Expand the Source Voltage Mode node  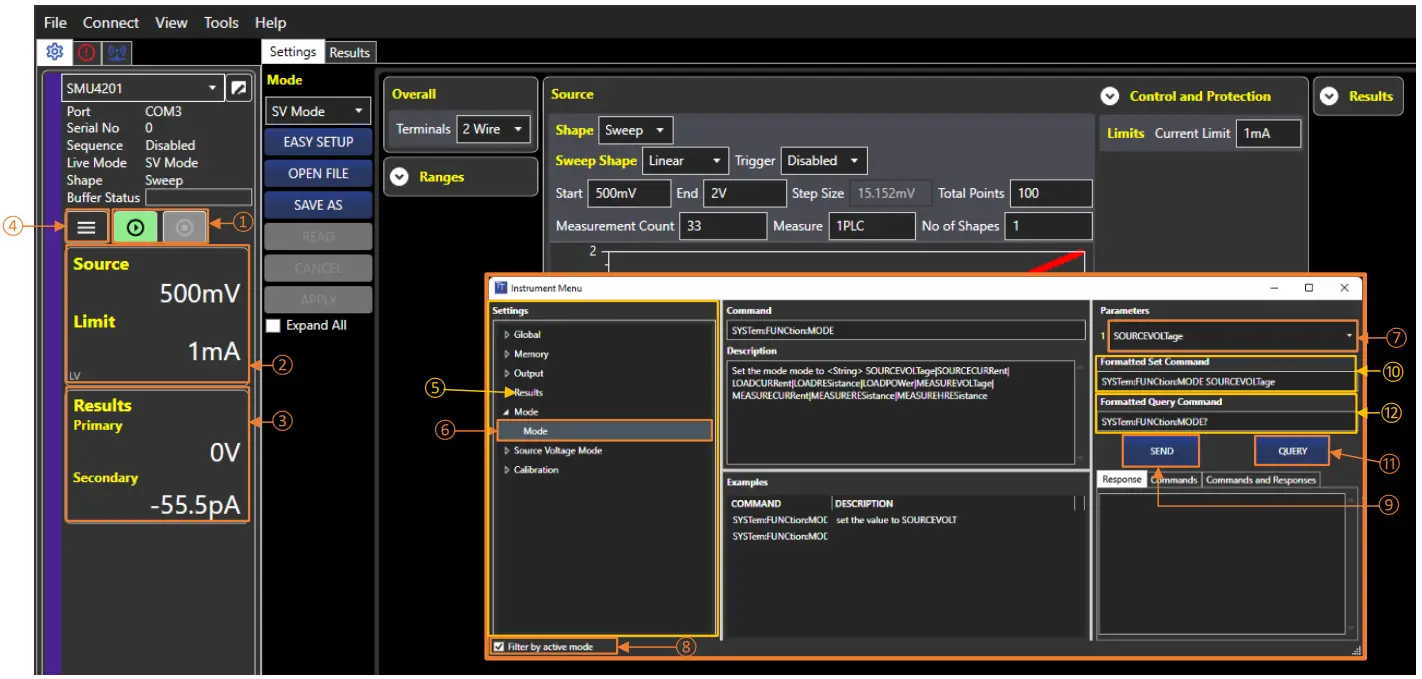pyautogui.click(x=507, y=451)
